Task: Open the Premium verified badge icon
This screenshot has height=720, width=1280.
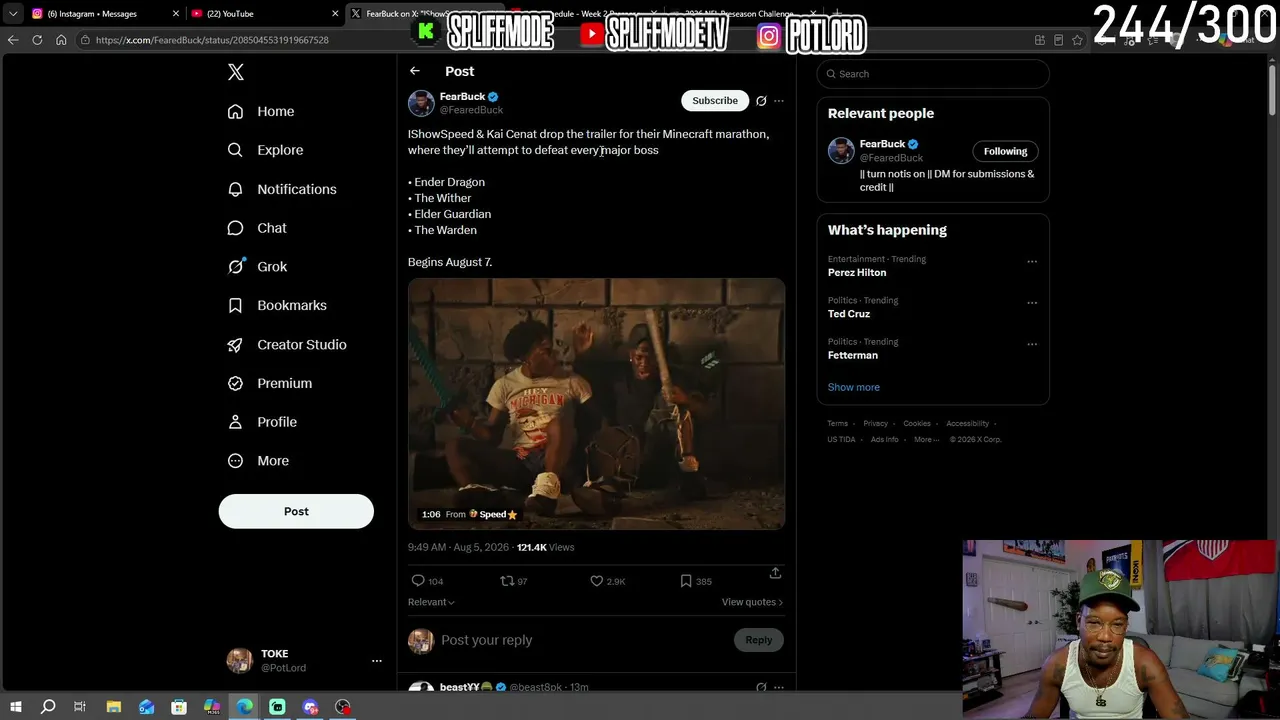Action: click(235, 383)
